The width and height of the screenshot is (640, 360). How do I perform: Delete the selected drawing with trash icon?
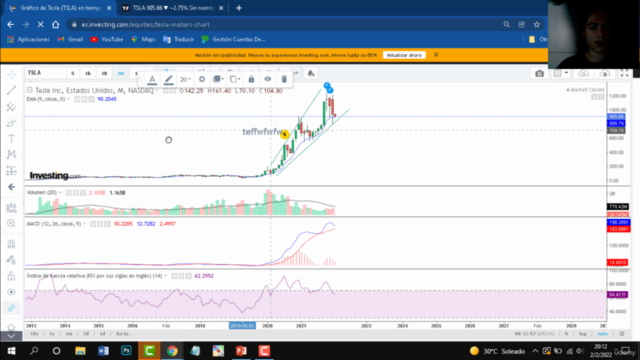[x=284, y=79]
